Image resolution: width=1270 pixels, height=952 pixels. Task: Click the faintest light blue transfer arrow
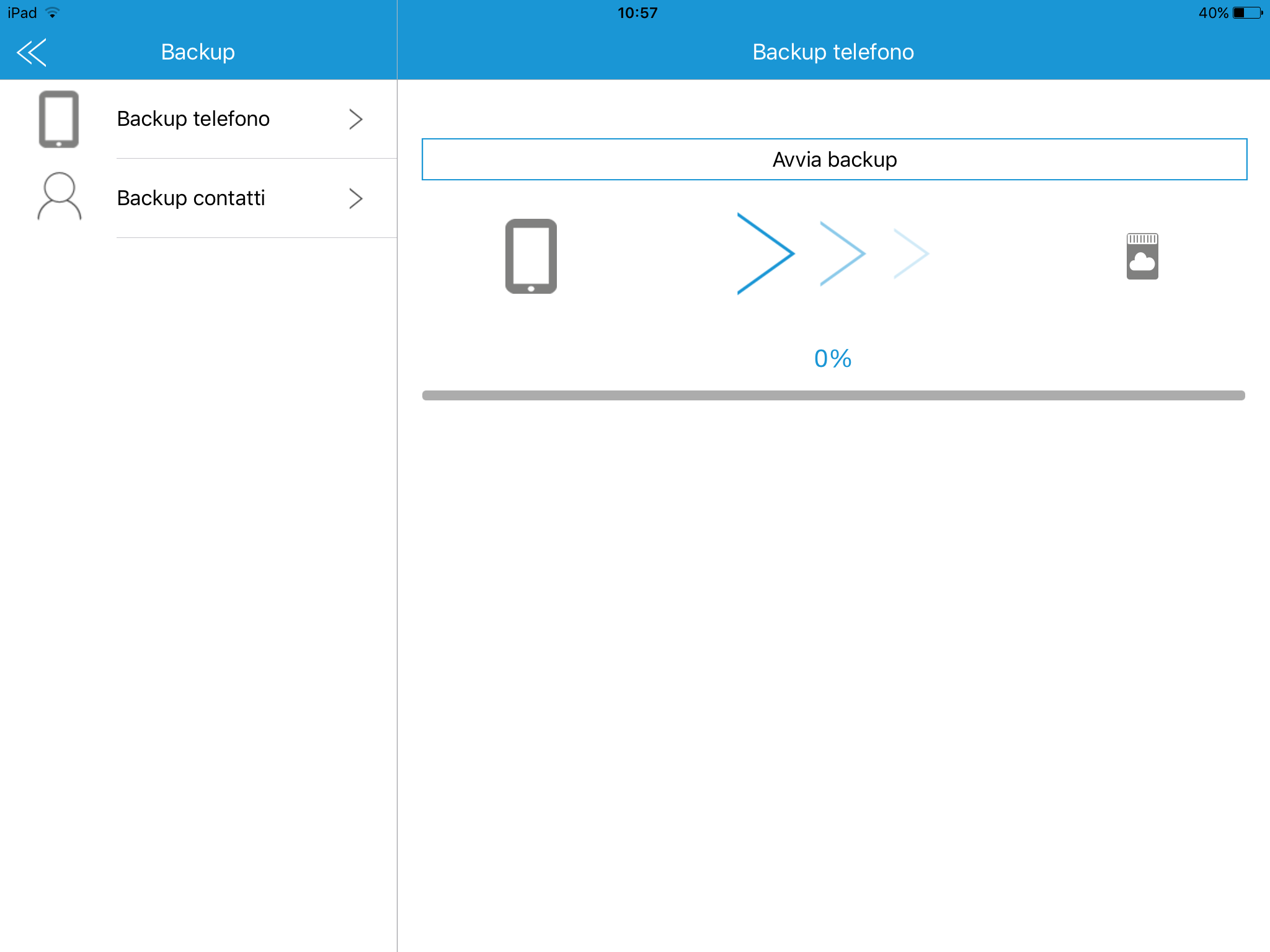[911, 253]
